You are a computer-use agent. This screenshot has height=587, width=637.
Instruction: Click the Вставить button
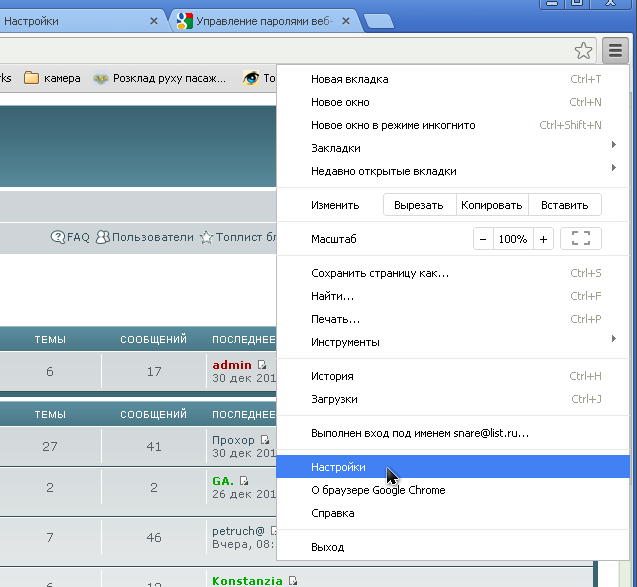(x=564, y=205)
